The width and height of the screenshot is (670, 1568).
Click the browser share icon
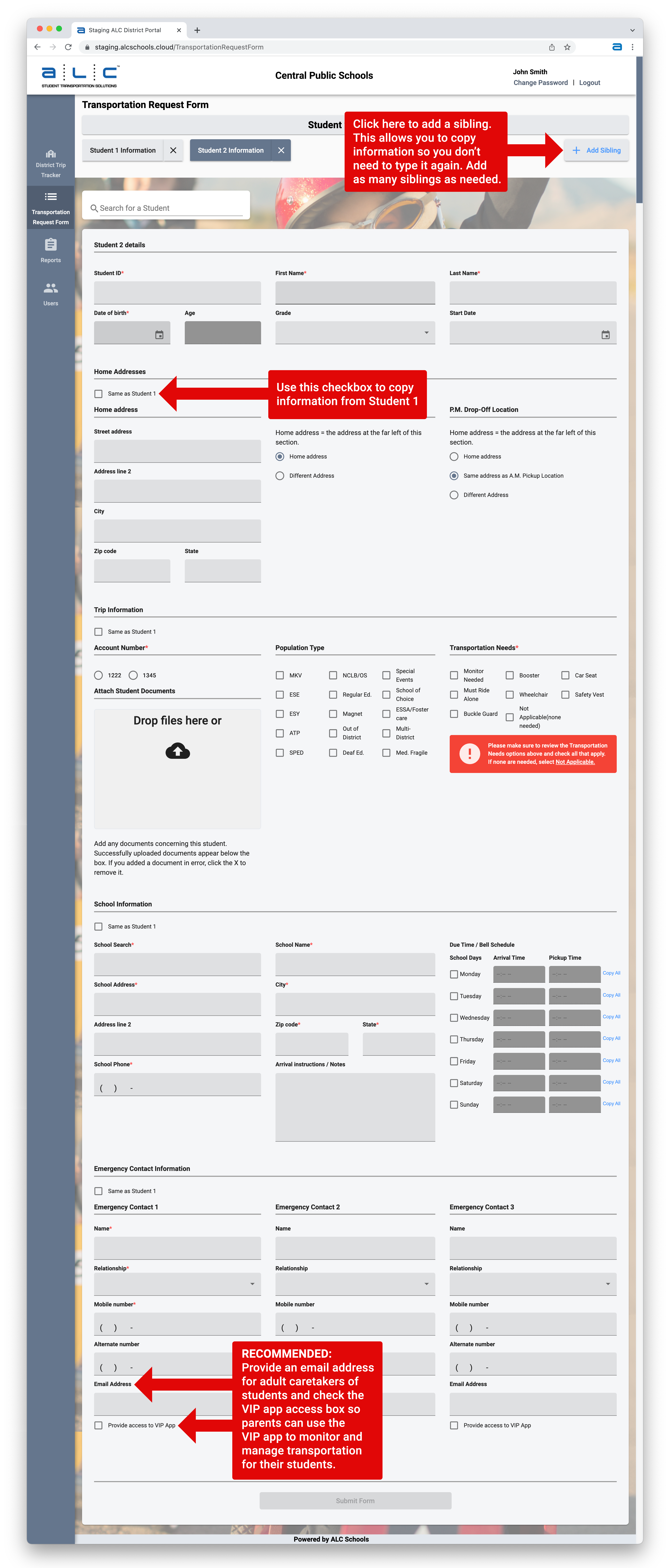(x=552, y=47)
